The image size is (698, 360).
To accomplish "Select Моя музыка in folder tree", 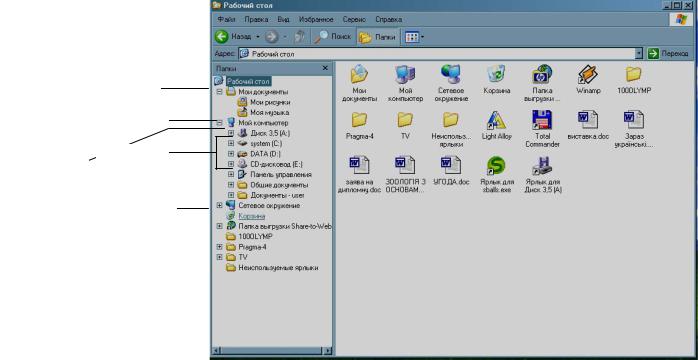I will coord(270,113).
